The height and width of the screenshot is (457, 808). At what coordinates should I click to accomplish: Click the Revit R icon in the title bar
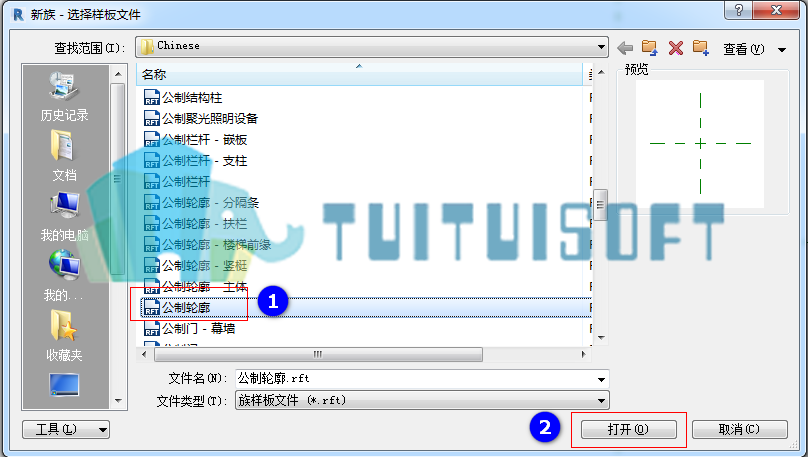[x=18, y=14]
